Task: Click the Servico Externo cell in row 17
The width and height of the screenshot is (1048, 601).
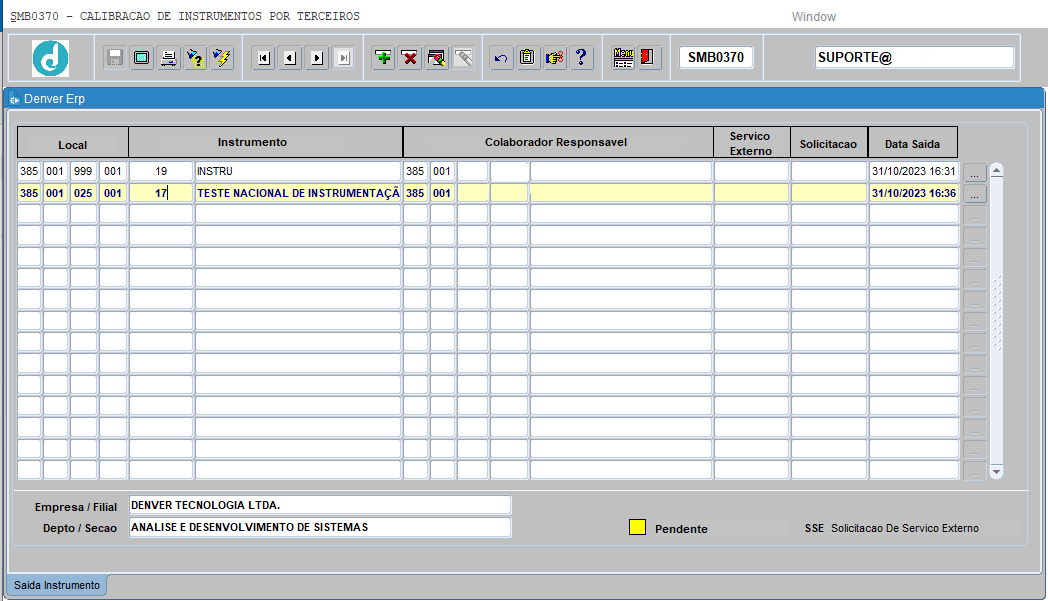Action: click(x=751, y=193)
